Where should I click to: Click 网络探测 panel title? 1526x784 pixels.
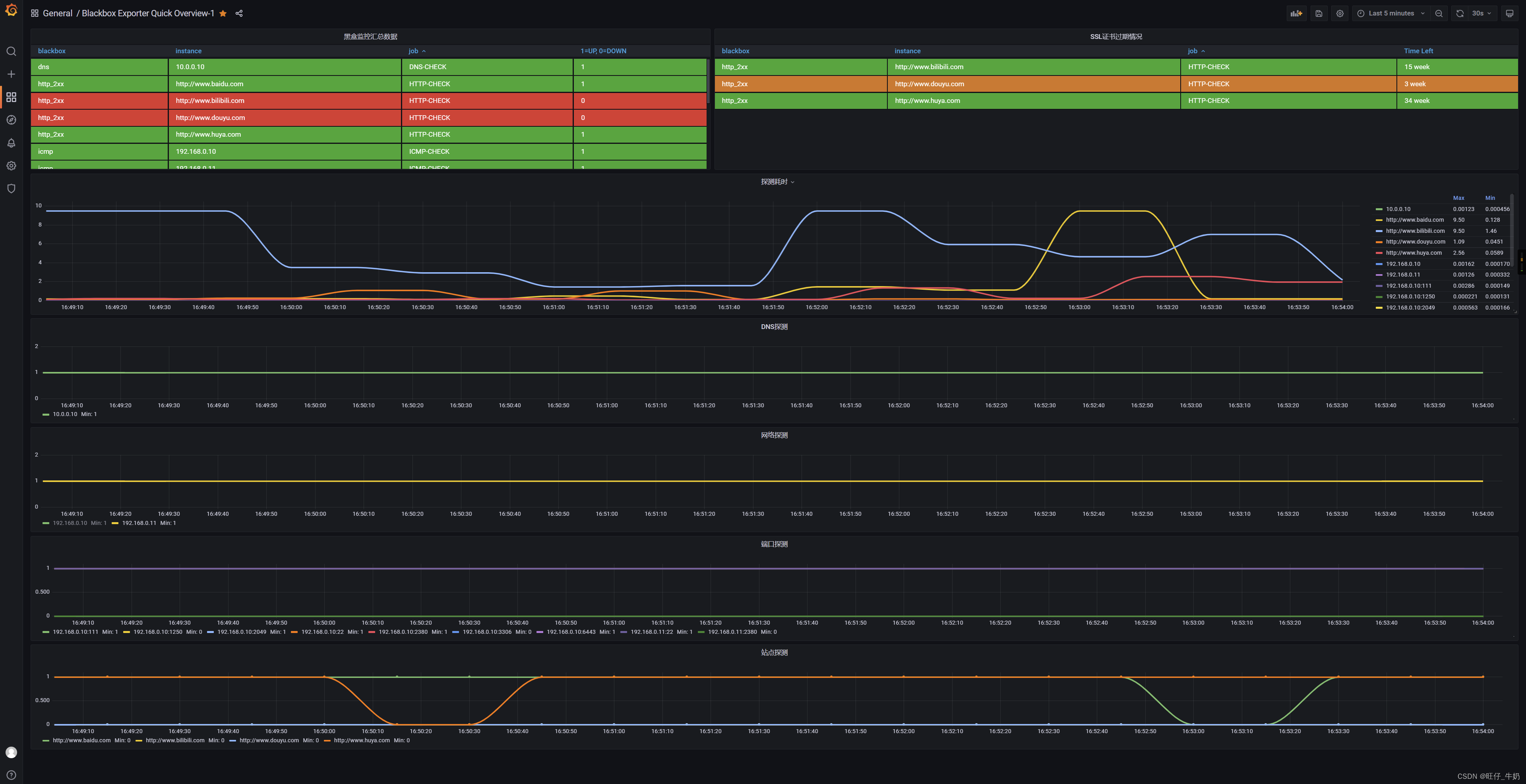(774, 435)
